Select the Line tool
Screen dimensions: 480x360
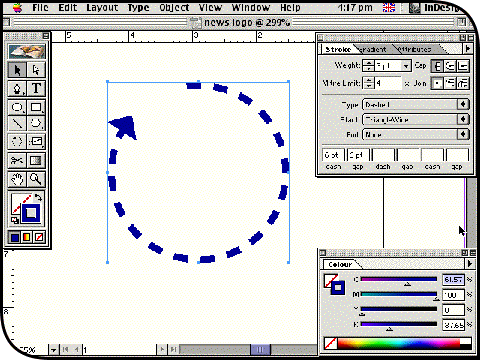[17, 123]
